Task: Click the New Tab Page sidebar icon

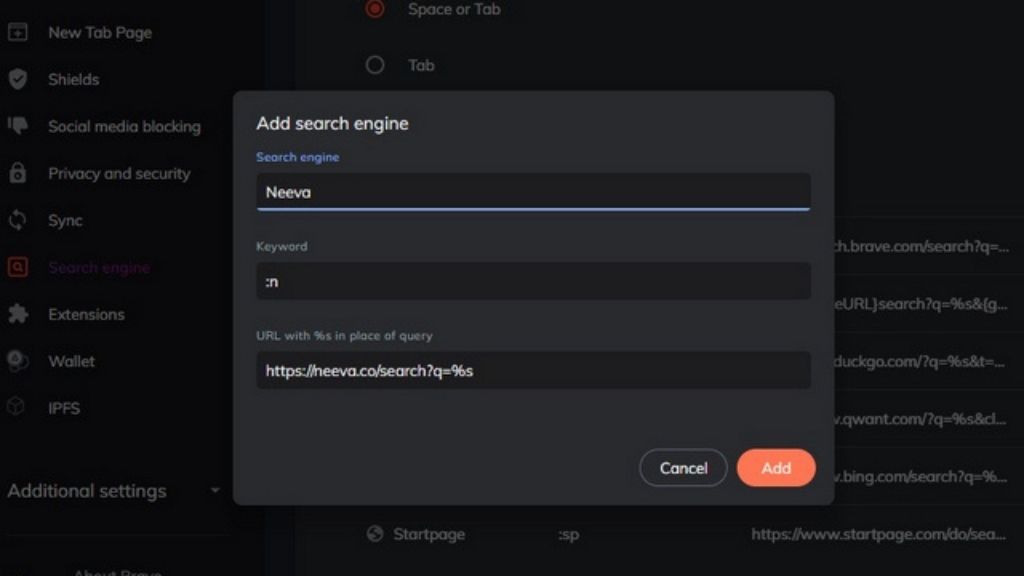Action: click(18, 32)
